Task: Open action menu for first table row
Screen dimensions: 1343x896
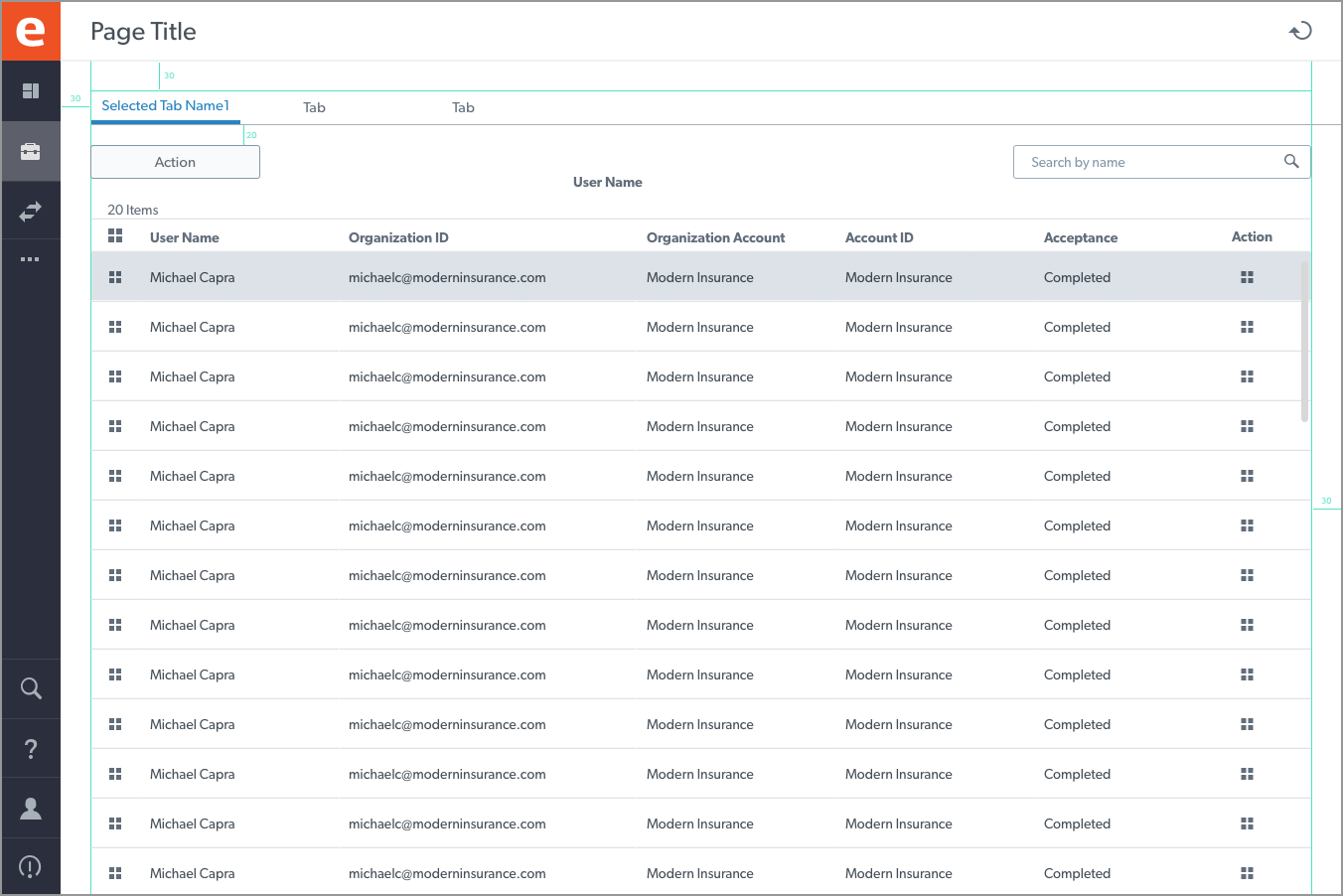Action: coord(1247,277)
